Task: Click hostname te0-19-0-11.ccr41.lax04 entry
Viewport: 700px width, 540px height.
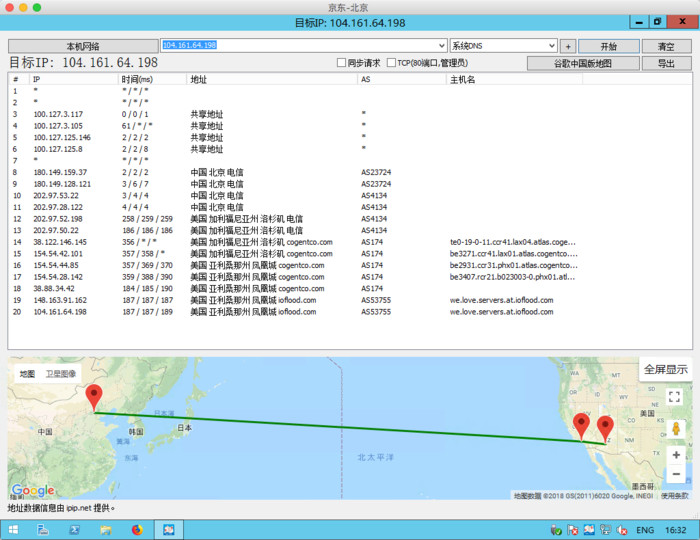Action: [x=512, y=242]
